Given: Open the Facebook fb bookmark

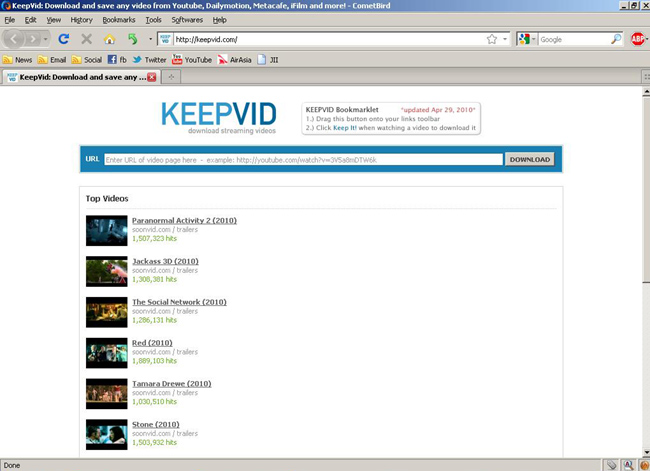Looking at the screenshot, I should pos(117,60).
